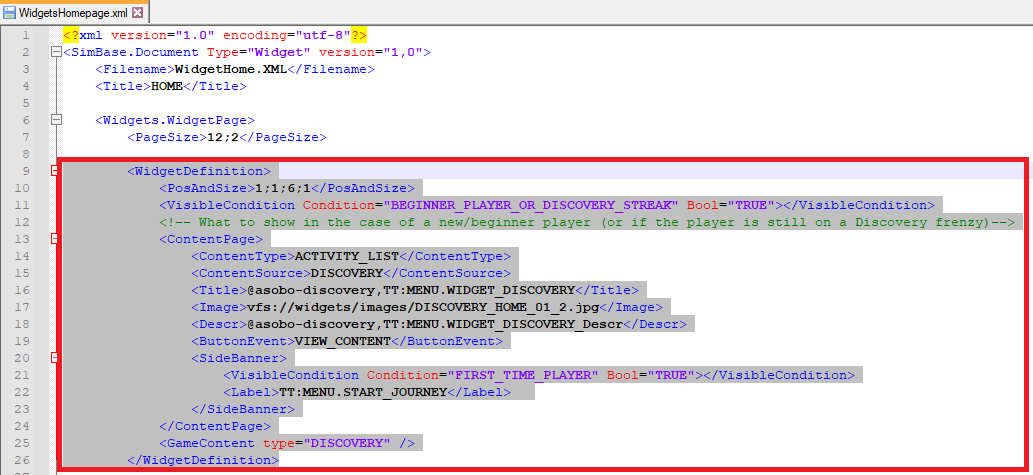The height and width of the screenshot is (475, 1033).
Task: Click the Type="Widget" attribute on line 2
Action: click(x=258, y=52)
